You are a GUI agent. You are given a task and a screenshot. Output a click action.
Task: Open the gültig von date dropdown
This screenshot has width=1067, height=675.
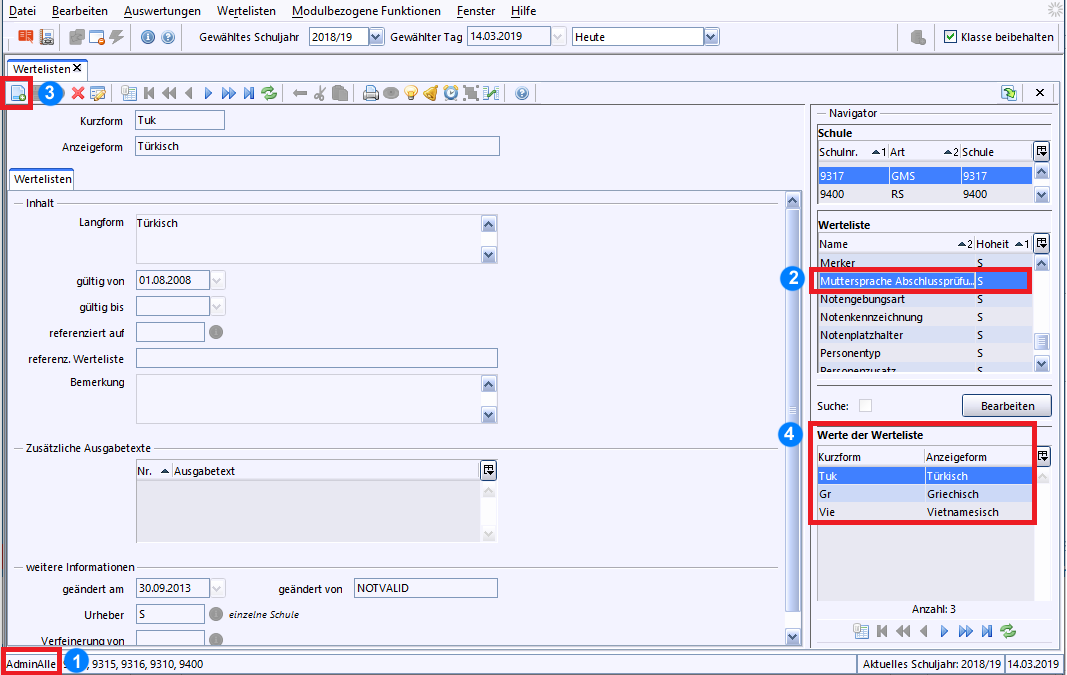[217, 280]
